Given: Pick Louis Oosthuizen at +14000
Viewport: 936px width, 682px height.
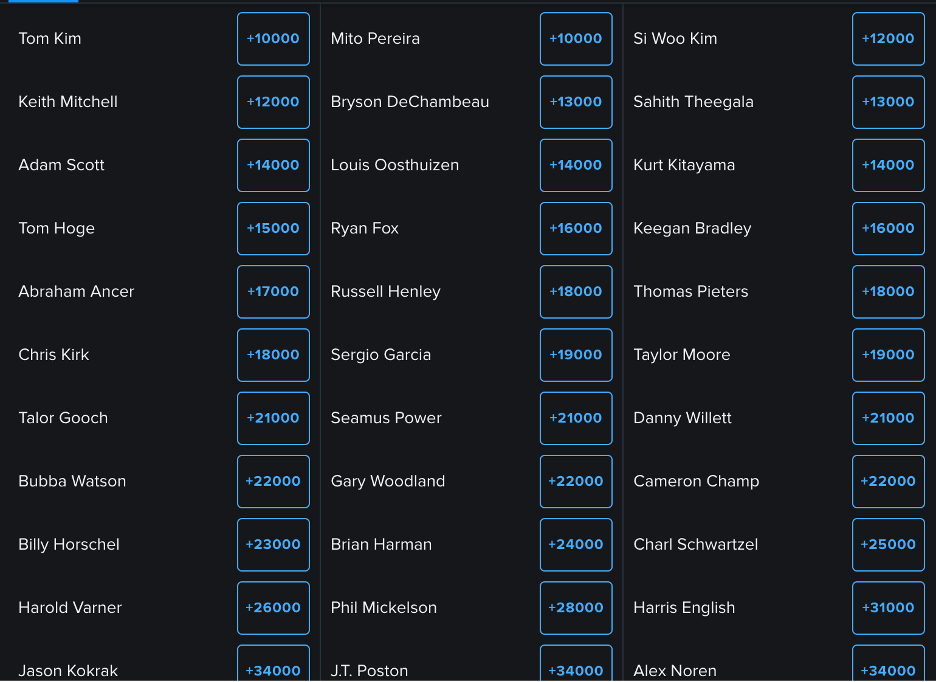Looking at the screenshot, I should click(x=576, y=165).
